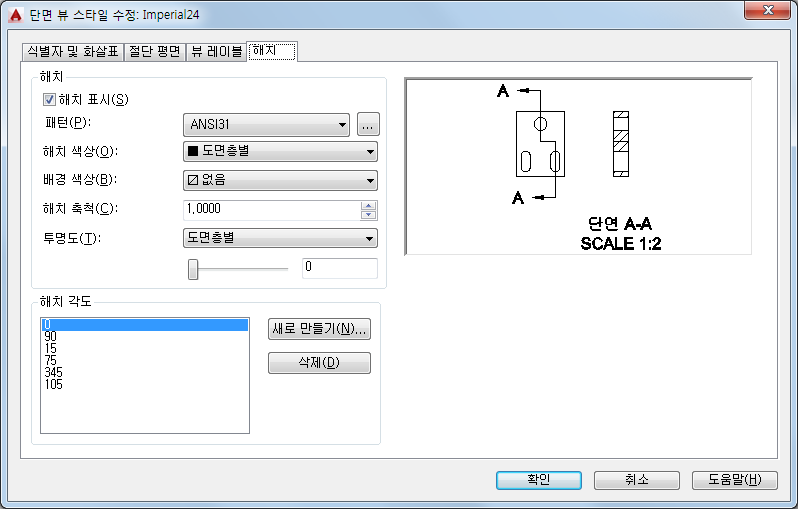Click the 삭제 button
Screen dimensions: 798x509
click(319, 363)
